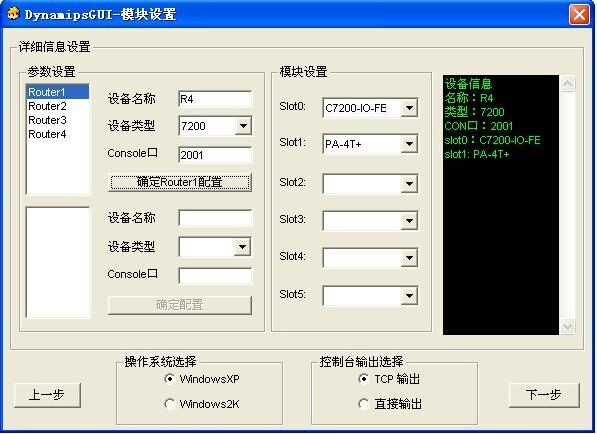
Task: Click the empty lower device list box
Action: coord(57,262)
